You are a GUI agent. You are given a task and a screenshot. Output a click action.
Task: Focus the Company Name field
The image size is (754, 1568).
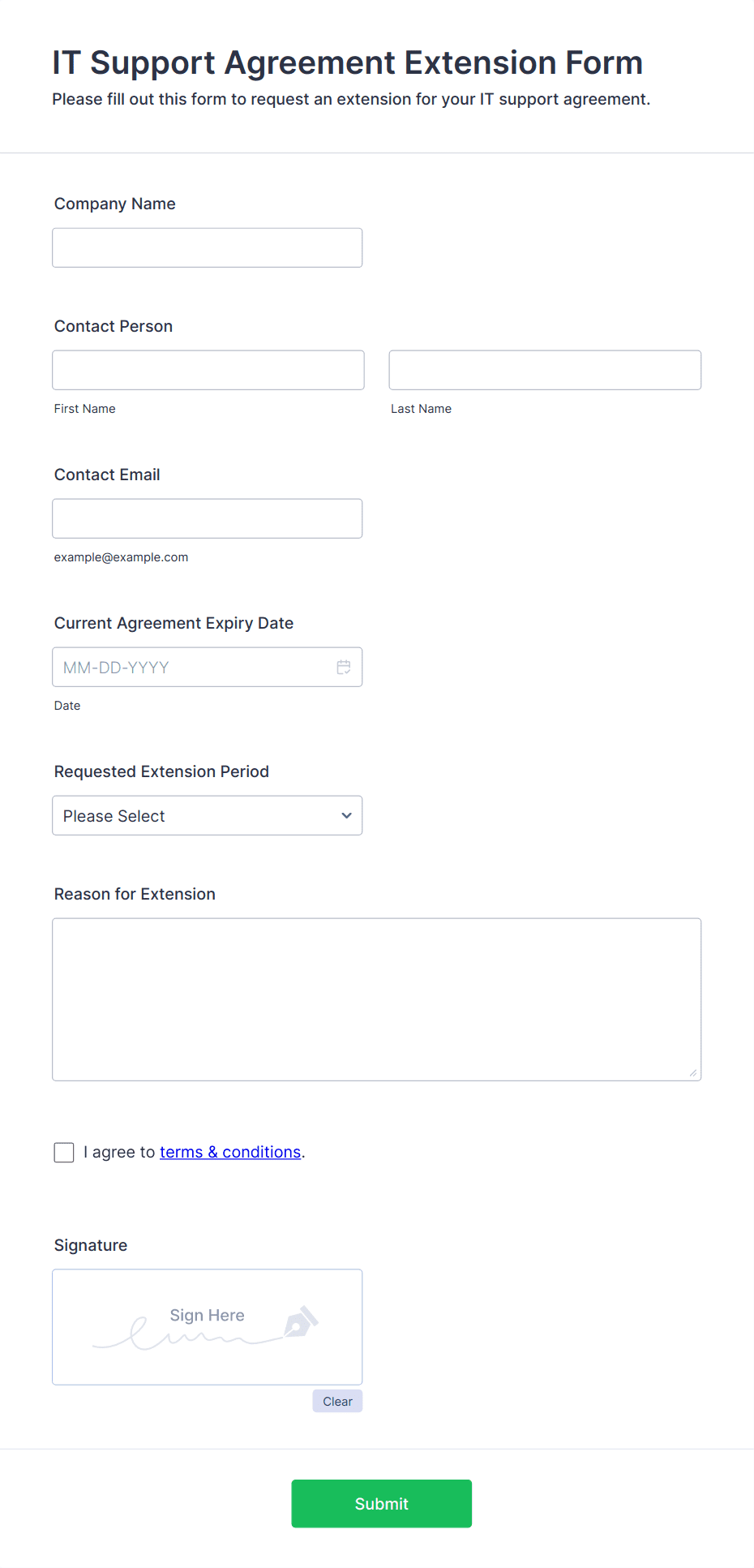coord(208,247)
